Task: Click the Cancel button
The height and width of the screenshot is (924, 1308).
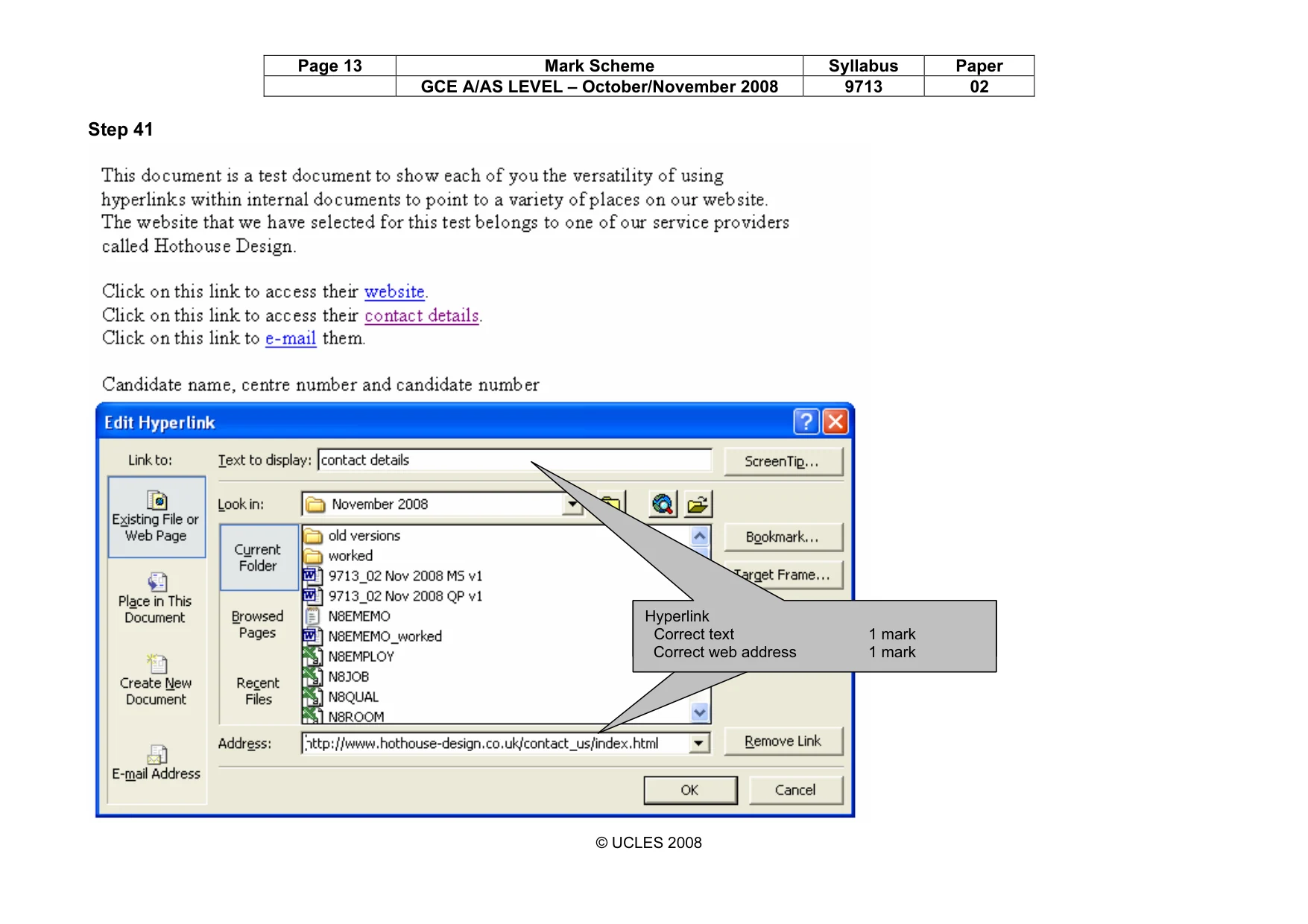Action: pos(795,790)
